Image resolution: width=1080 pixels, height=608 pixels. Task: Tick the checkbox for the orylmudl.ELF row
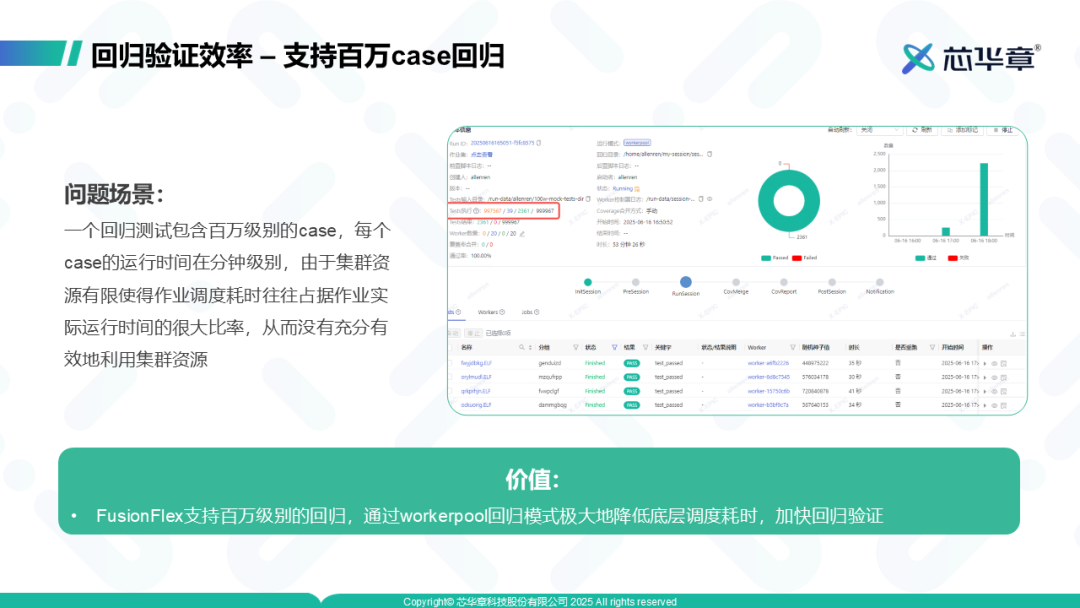click(450, 377)
